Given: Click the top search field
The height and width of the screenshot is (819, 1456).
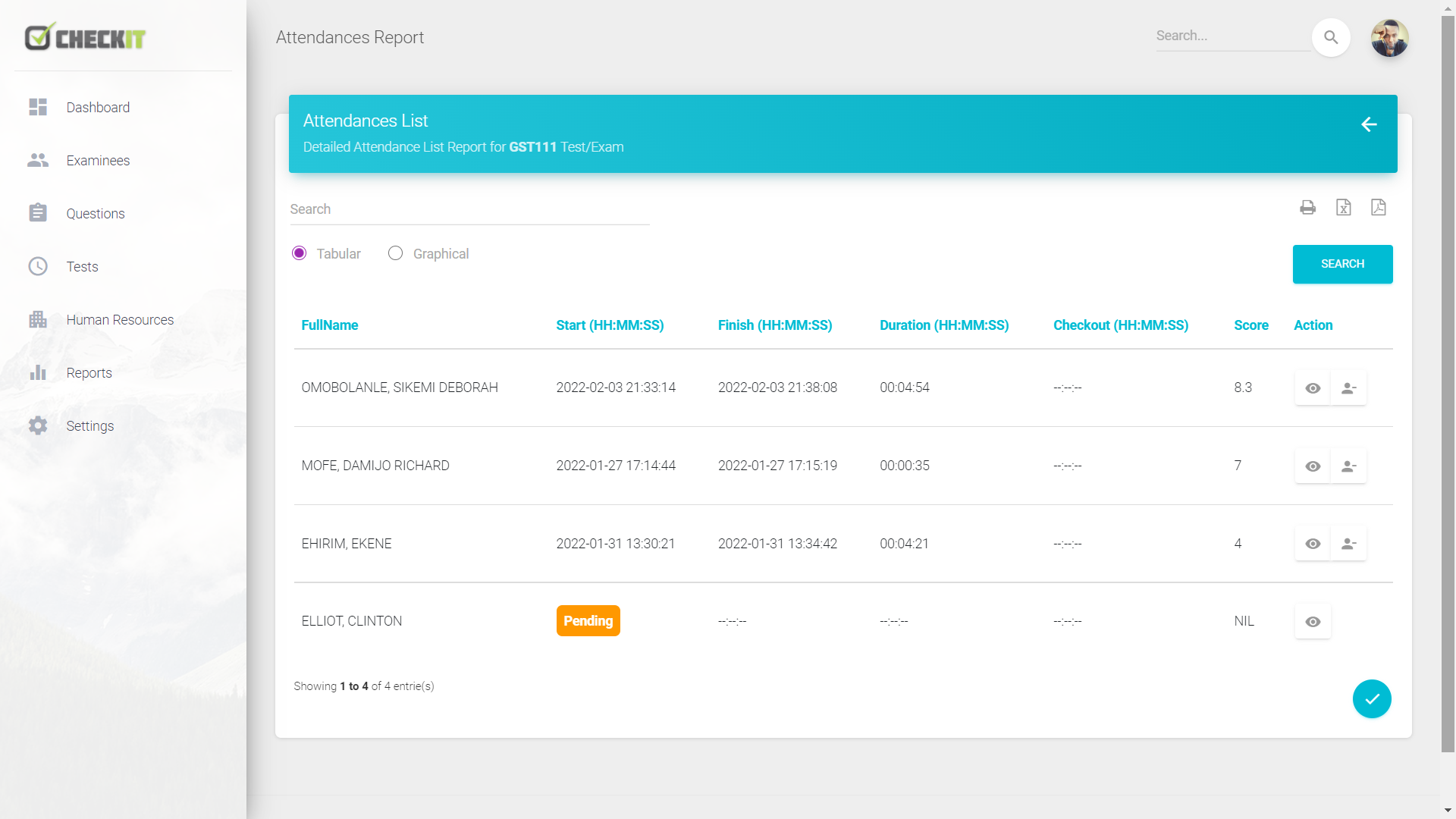Looking at the screenshot, I should coord(1232,36).
